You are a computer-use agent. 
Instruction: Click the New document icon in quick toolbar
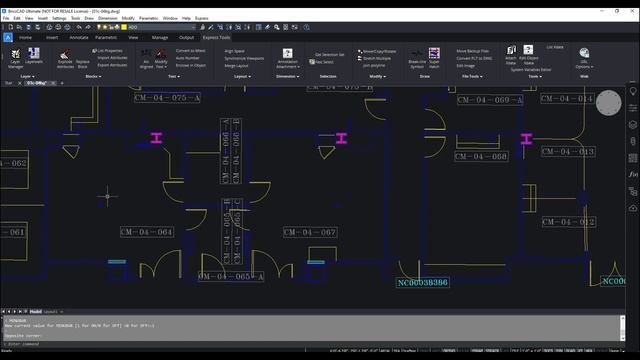click(x=11, y=27)
